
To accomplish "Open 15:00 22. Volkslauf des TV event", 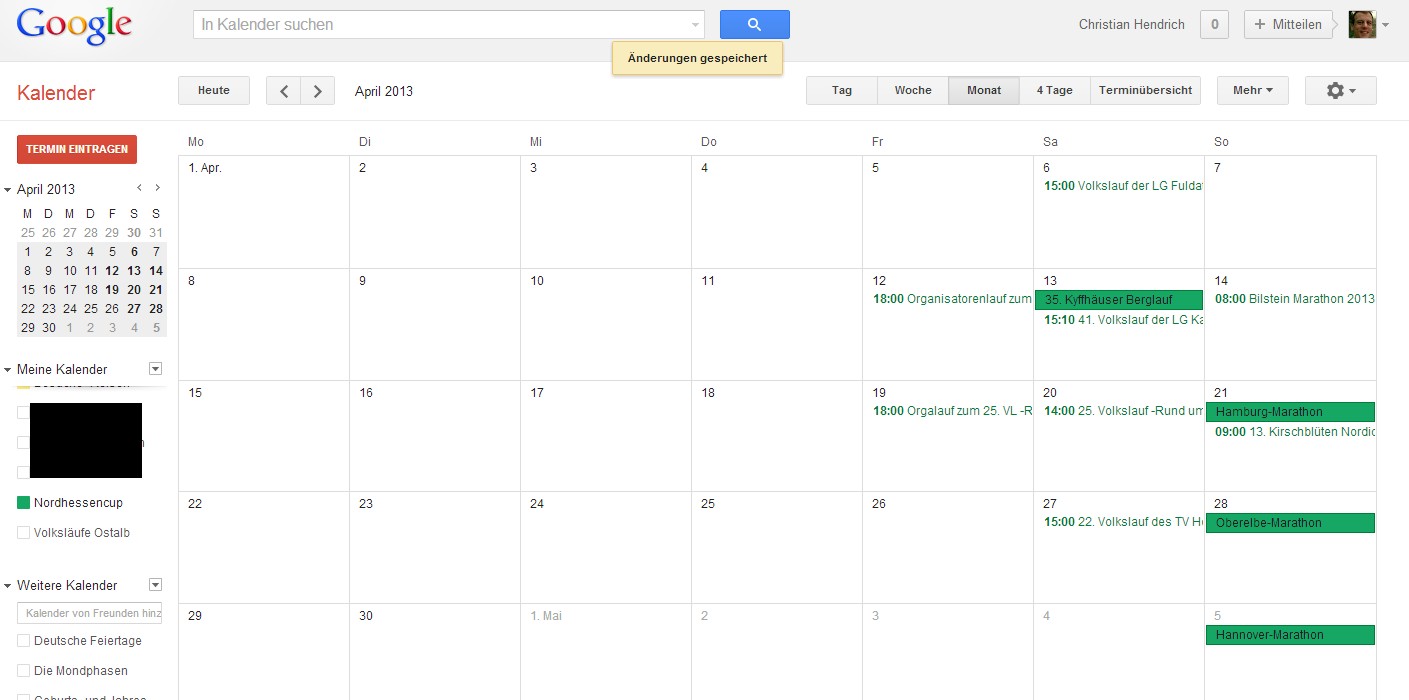I will (x=1123, y=521).
